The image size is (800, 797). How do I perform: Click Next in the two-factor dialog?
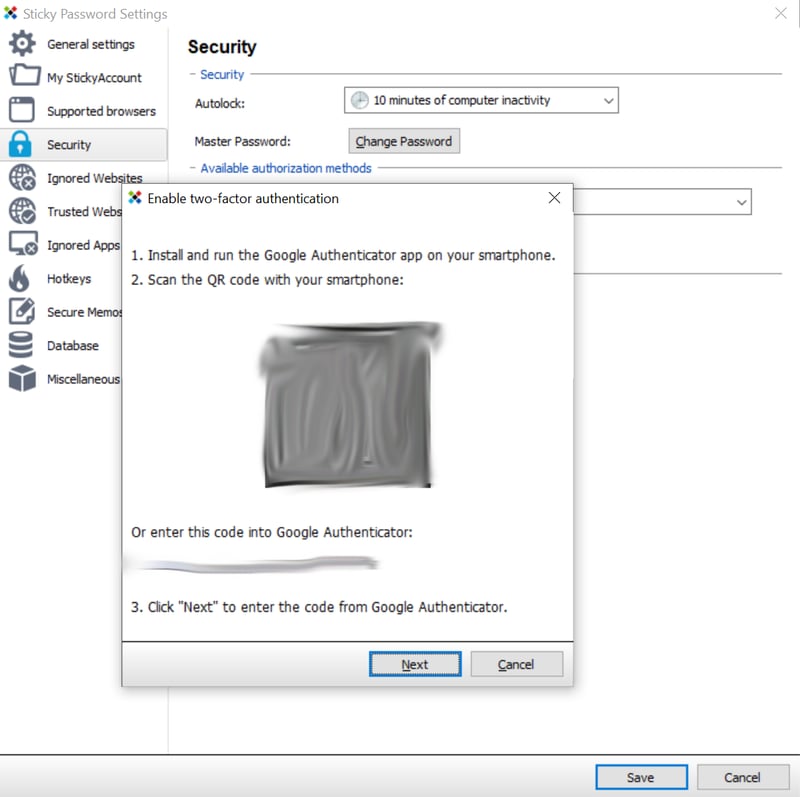[415, 664]
